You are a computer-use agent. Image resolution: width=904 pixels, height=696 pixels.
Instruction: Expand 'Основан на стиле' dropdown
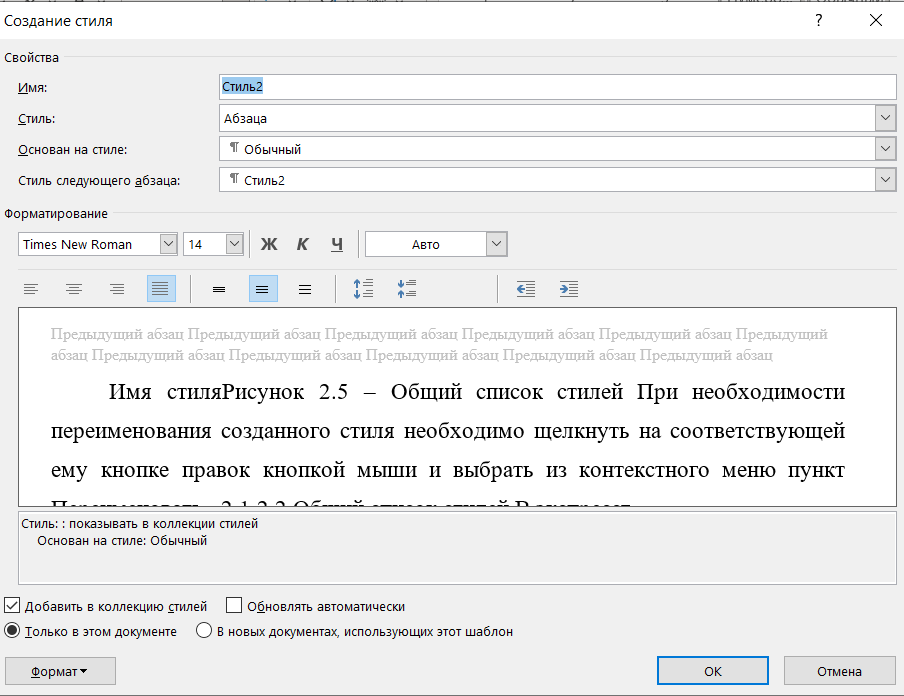[x=885, y=149]
